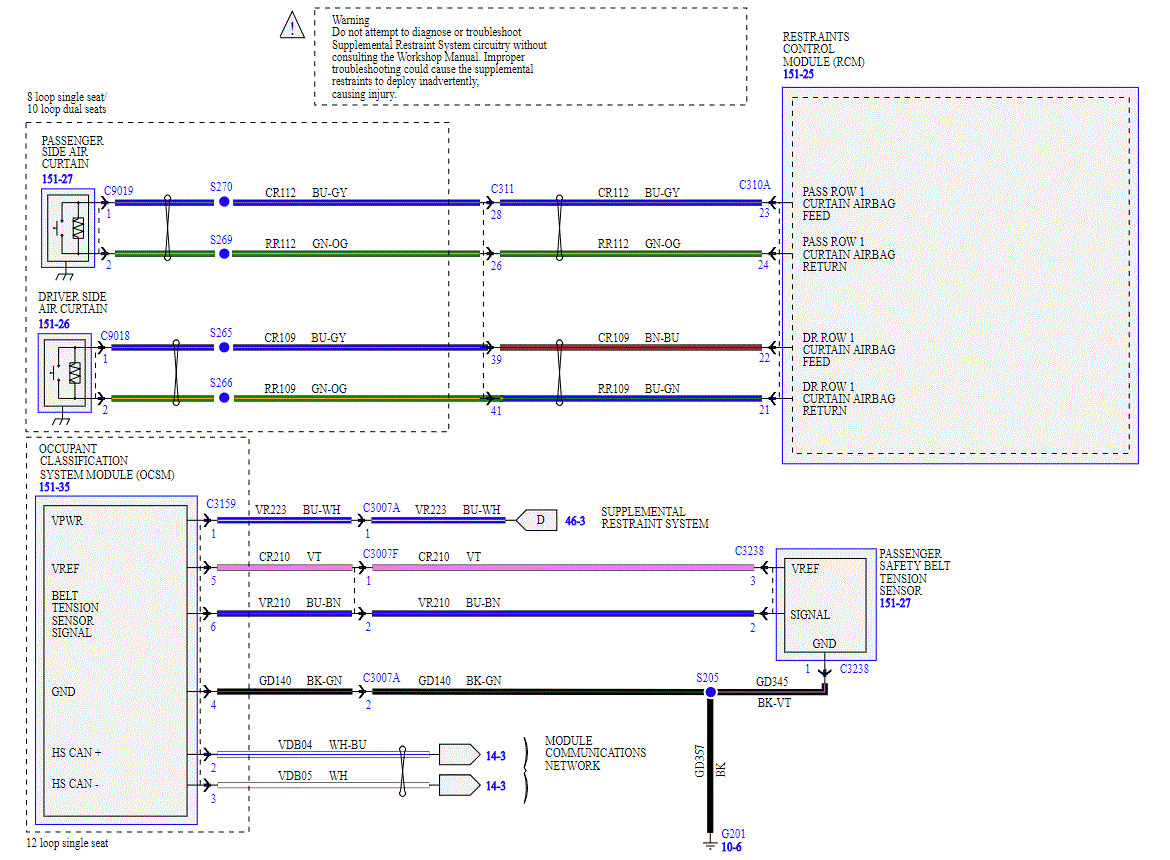1170x860 pixels.
Task: Click the D off-page connector symbol
Action: click(x=536, y=520)
